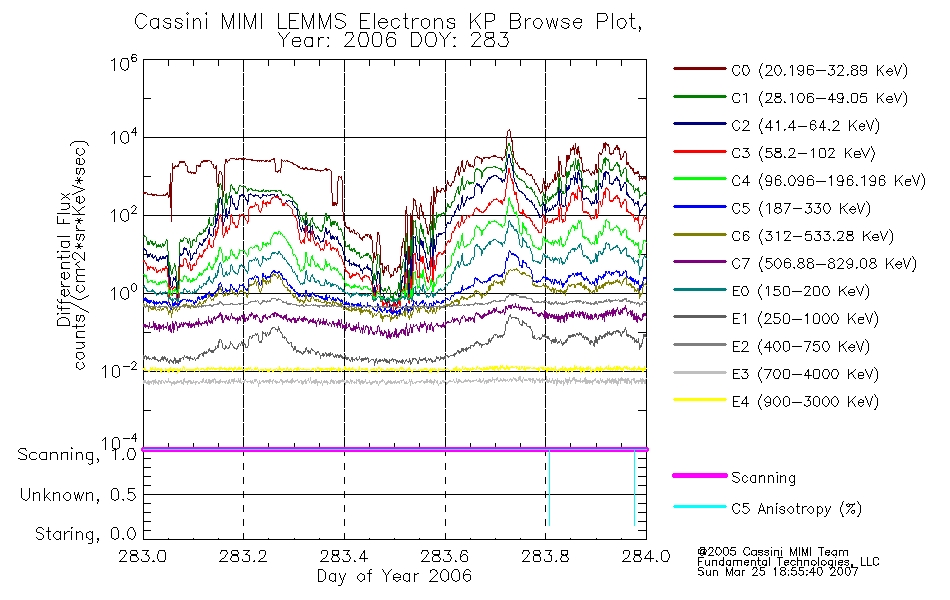Click the C1 (28.106-49.05 KeV) legend label
The height and width of the screenshot is (600, 950).
[820, 98]
